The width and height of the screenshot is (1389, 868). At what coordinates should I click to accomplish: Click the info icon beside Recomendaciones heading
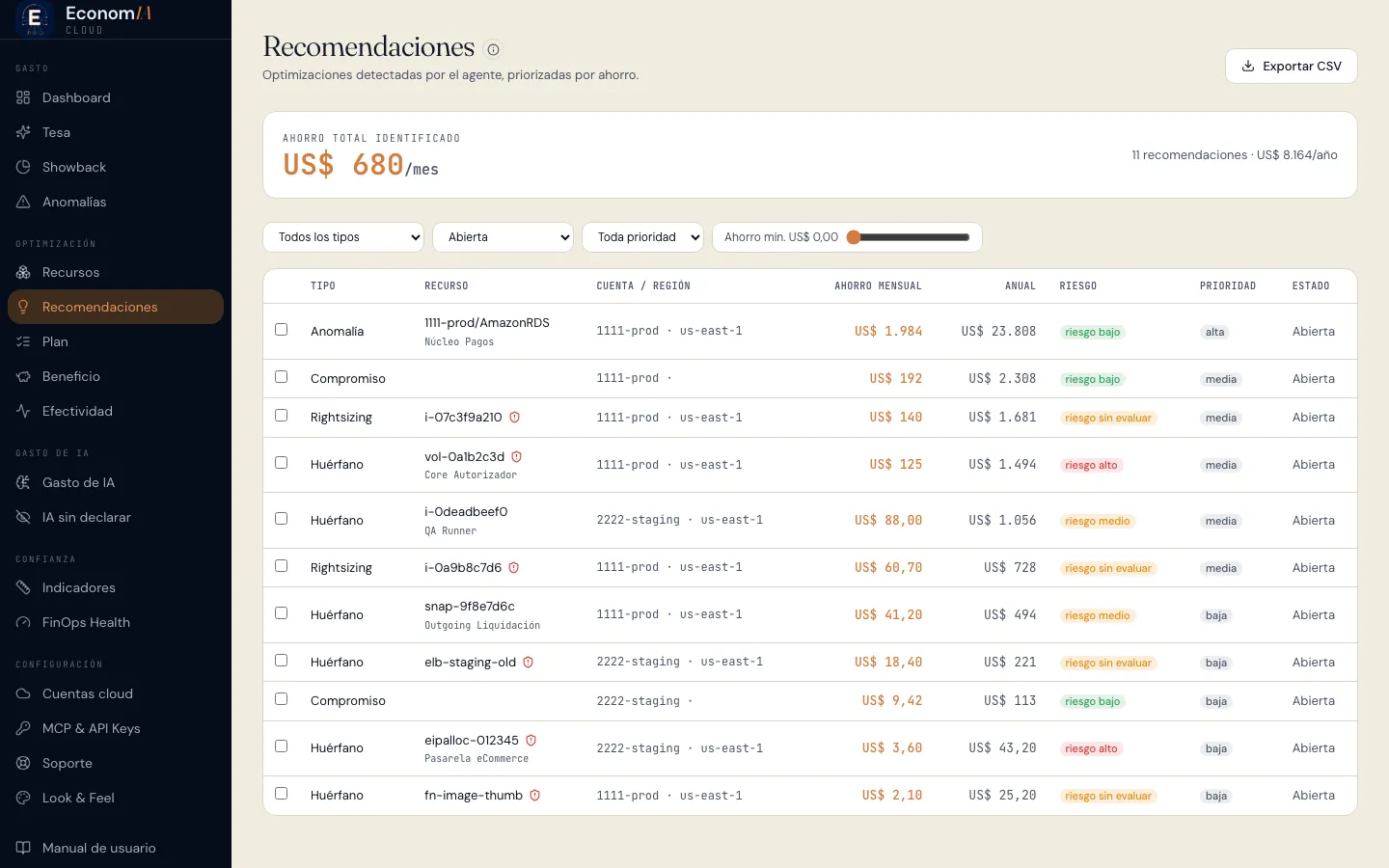click(x=493, y=49)
